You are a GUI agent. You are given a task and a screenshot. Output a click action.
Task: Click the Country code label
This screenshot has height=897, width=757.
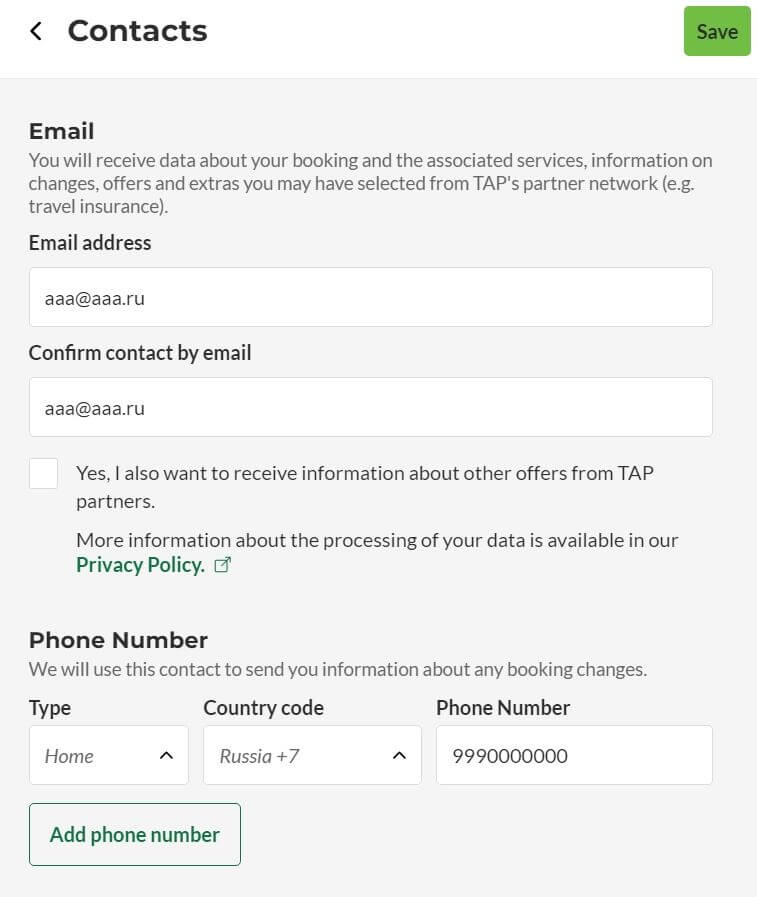coord(264,708)
